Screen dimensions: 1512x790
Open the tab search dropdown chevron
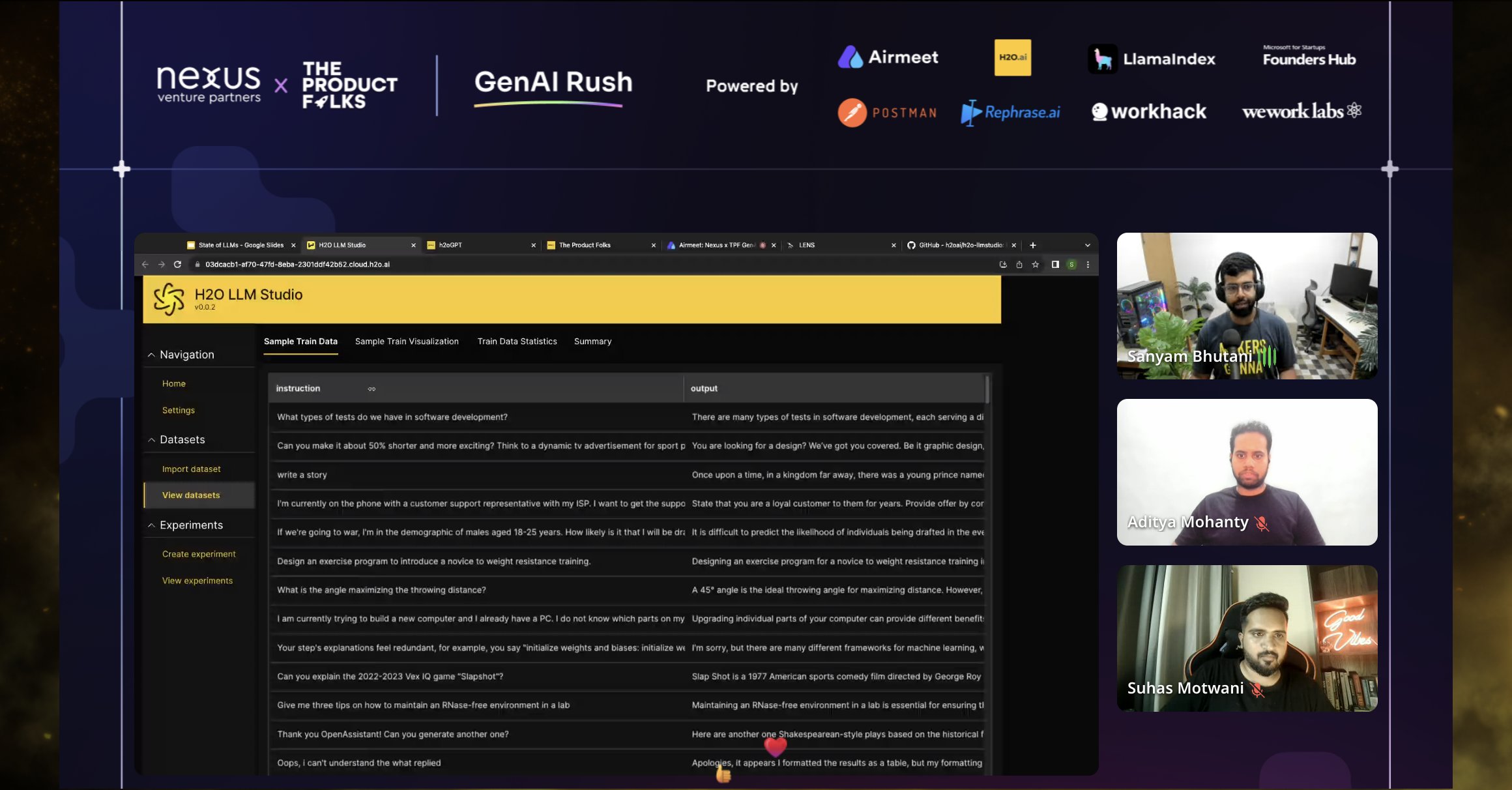pyautogui.click(x=1088, y=246)
